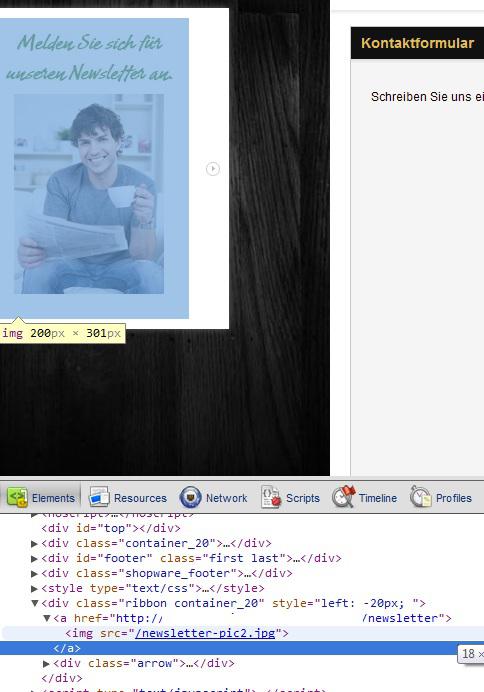This screenshot has height=692, width=484.
Task: Switch to the Resources tab label
Action: coord(140,498)
